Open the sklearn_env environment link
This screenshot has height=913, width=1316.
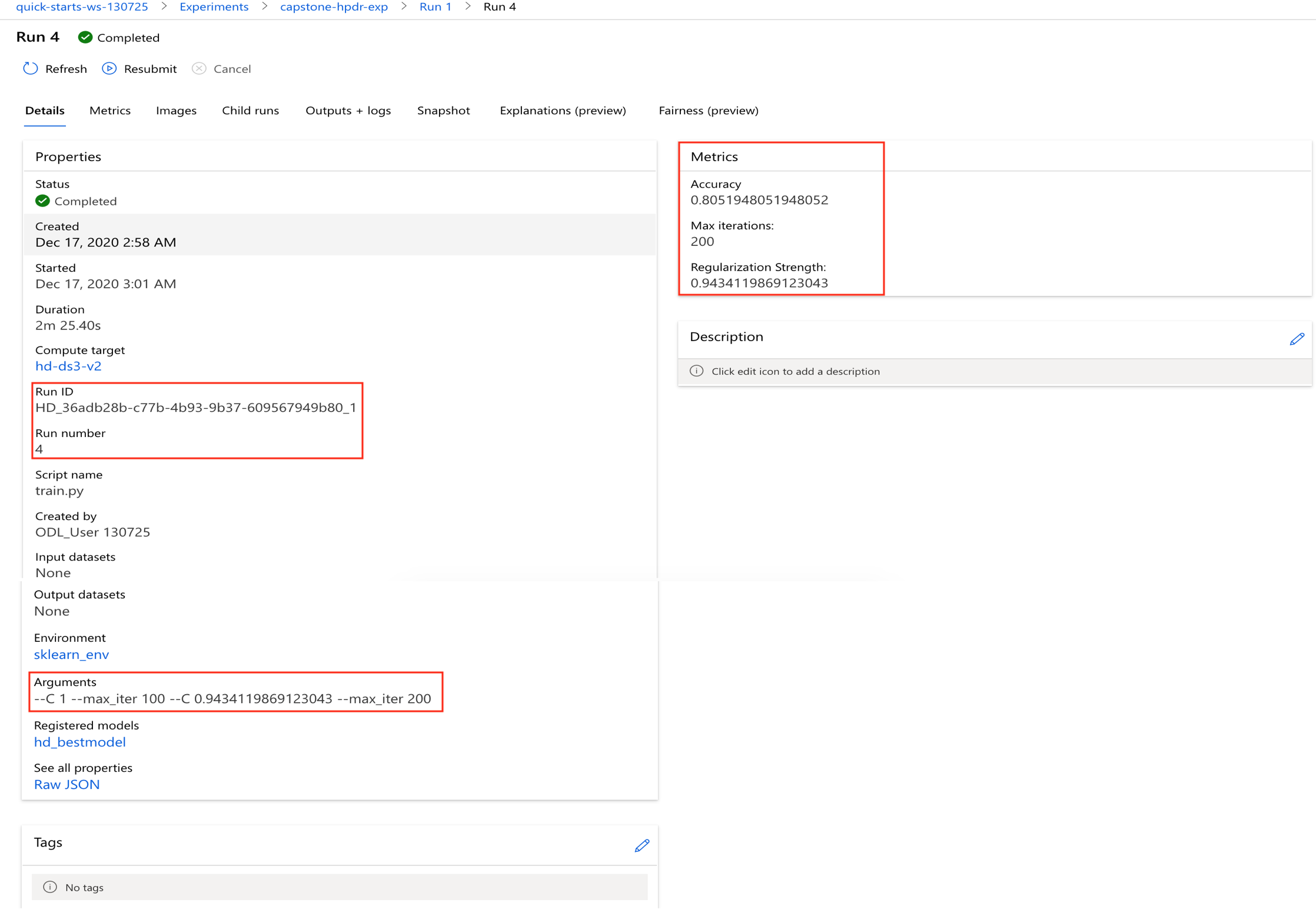coord(71,655)
